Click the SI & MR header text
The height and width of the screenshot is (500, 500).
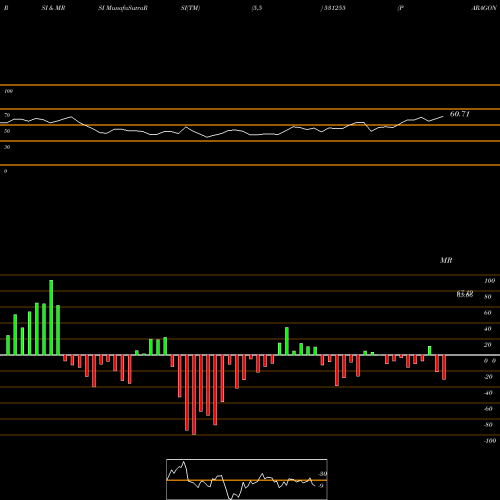pyautogui.click(x=53, y=8)
